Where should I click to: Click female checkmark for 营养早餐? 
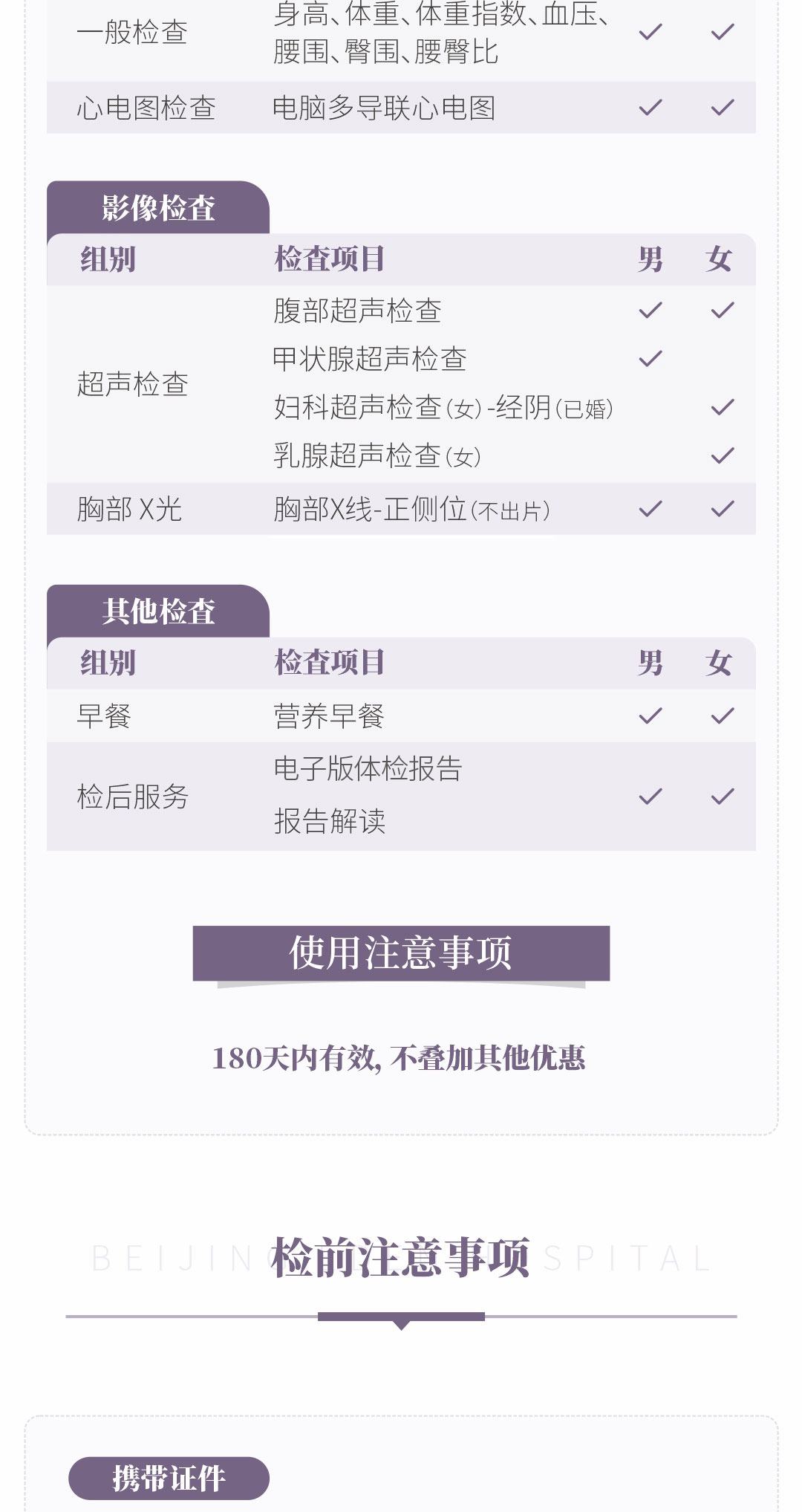[722, 716]
